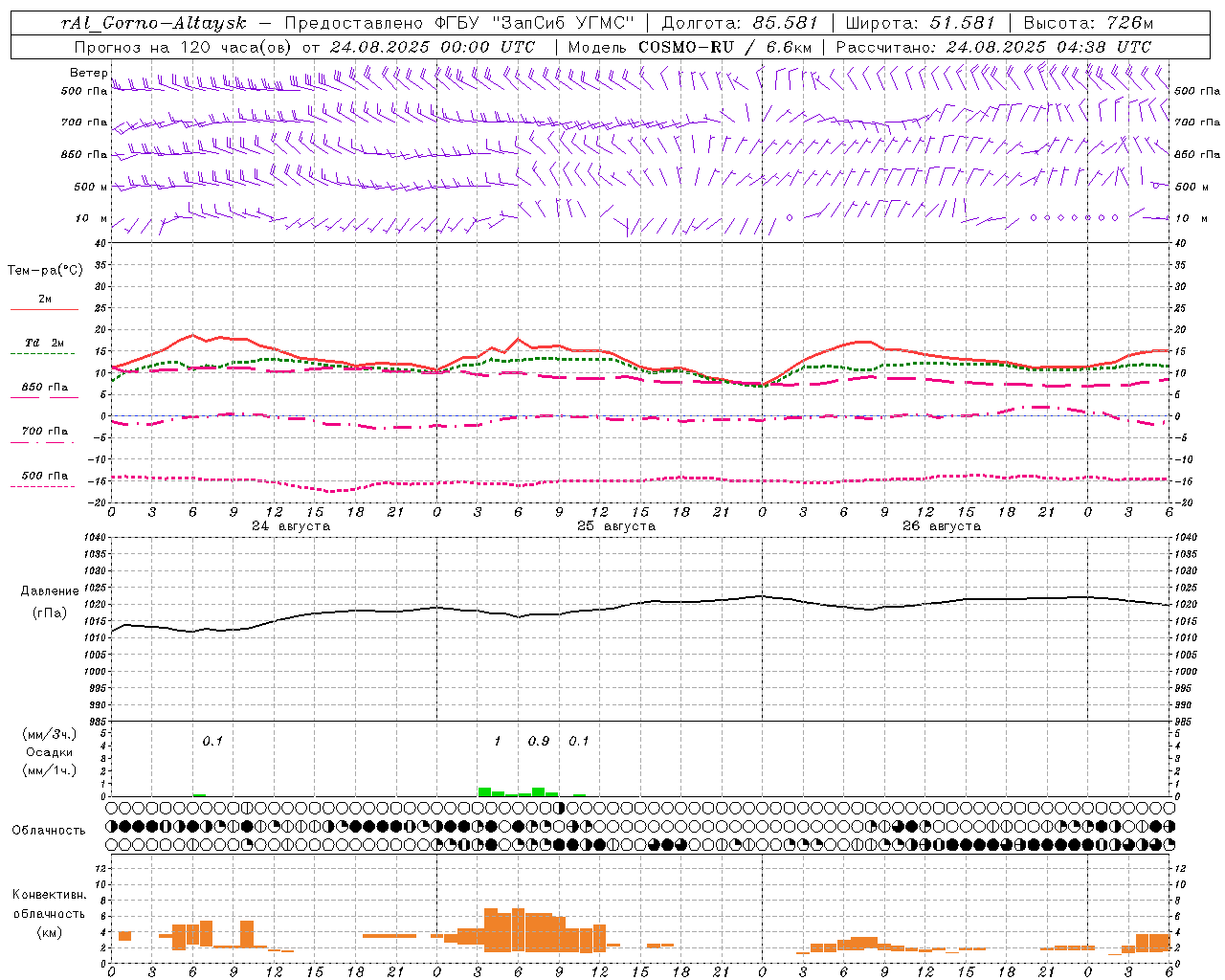The width and height of the screenshot is (1225, 980).
Task: Click the date label 24 августа
Action: (x=291, y=525)
